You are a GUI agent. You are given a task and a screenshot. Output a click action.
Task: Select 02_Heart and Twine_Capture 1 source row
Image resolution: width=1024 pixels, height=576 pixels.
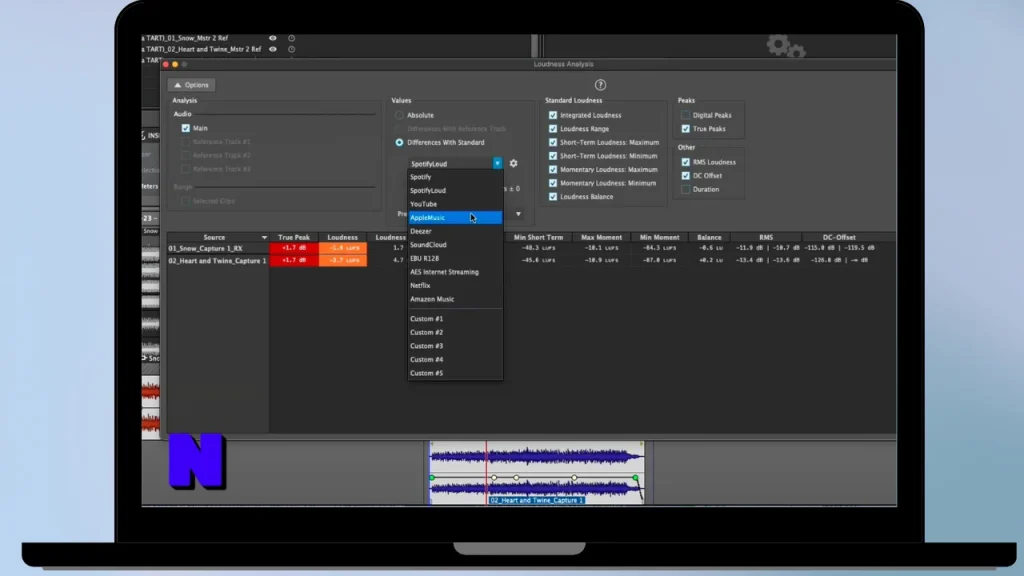coord(217,261)
